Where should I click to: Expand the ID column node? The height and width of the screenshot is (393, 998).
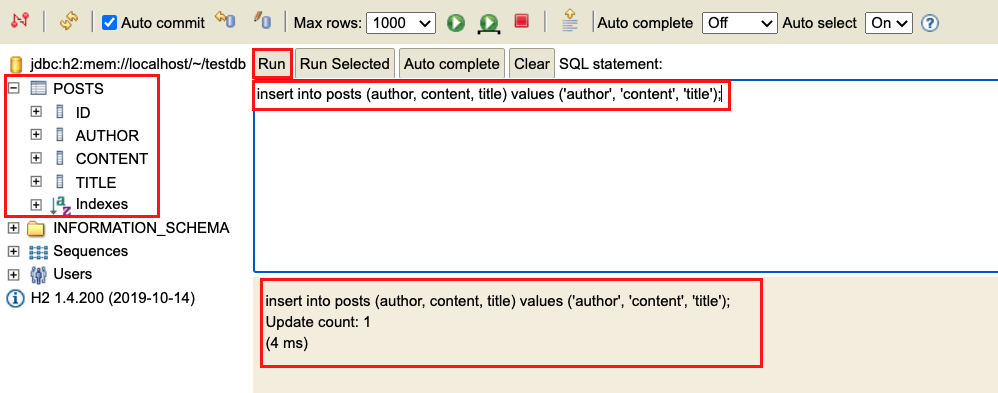point(36,112)
